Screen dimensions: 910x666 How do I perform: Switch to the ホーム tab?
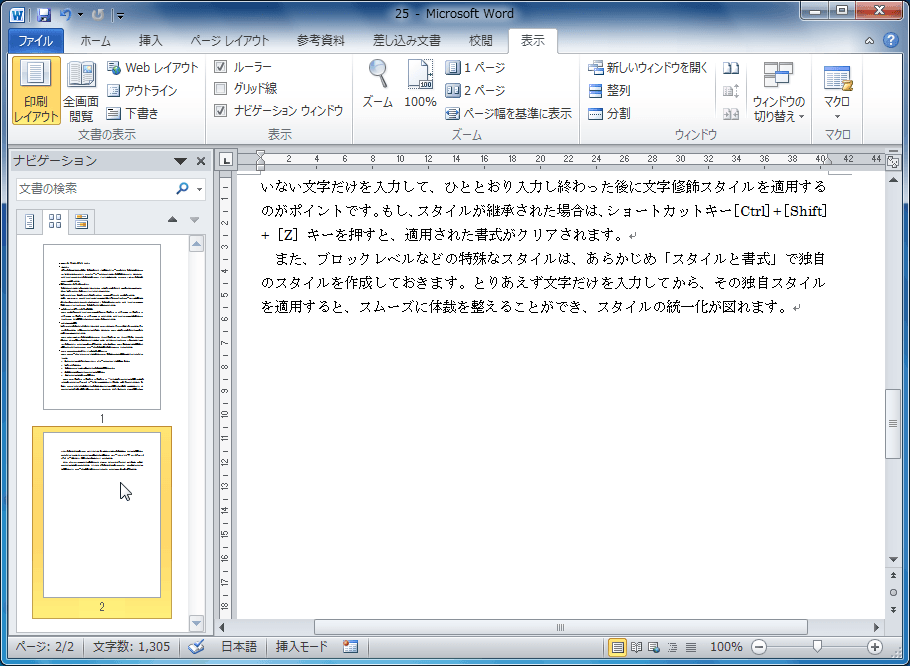tap(95, 41)
